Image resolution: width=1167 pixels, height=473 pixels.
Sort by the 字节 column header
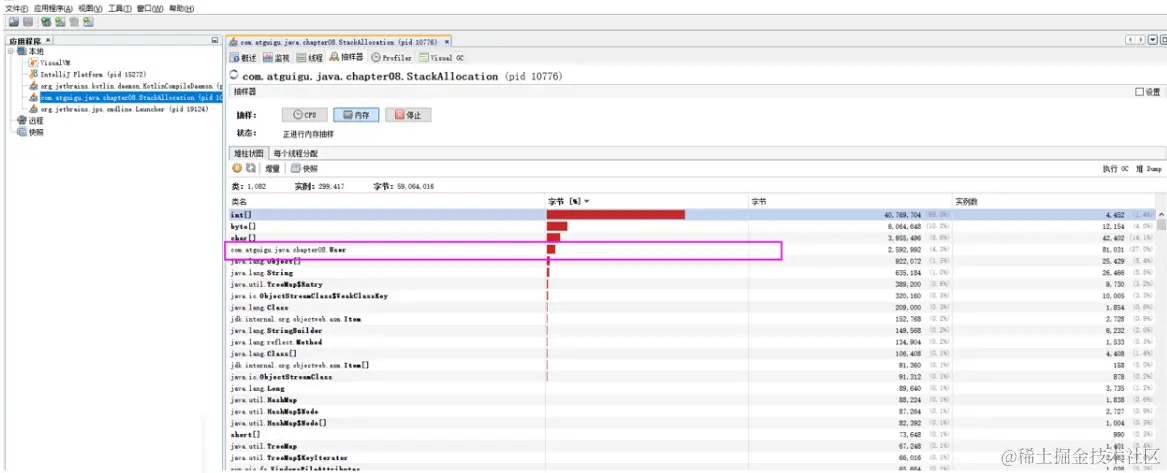850,202
